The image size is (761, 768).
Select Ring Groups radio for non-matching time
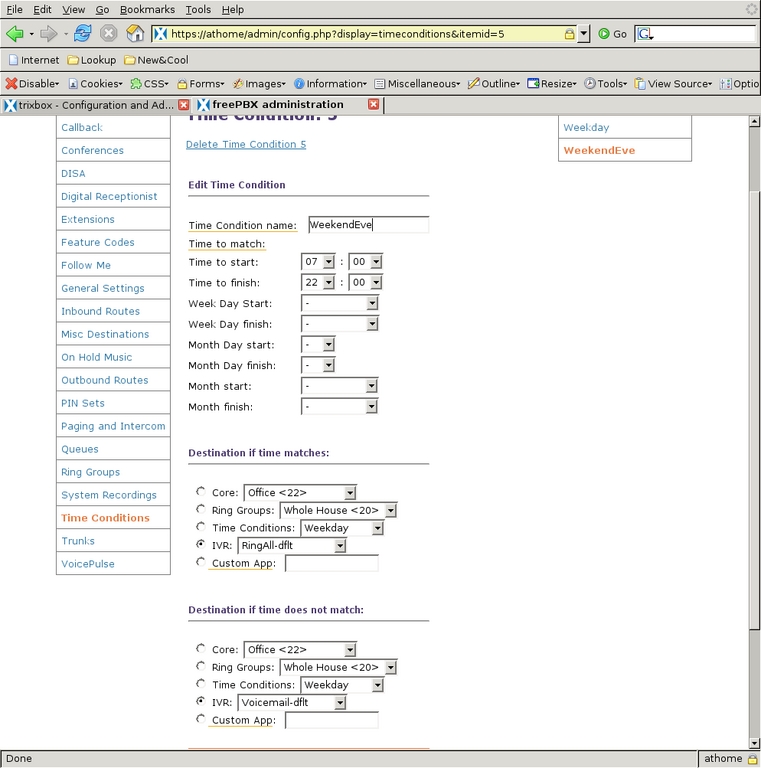click(202, 666)
